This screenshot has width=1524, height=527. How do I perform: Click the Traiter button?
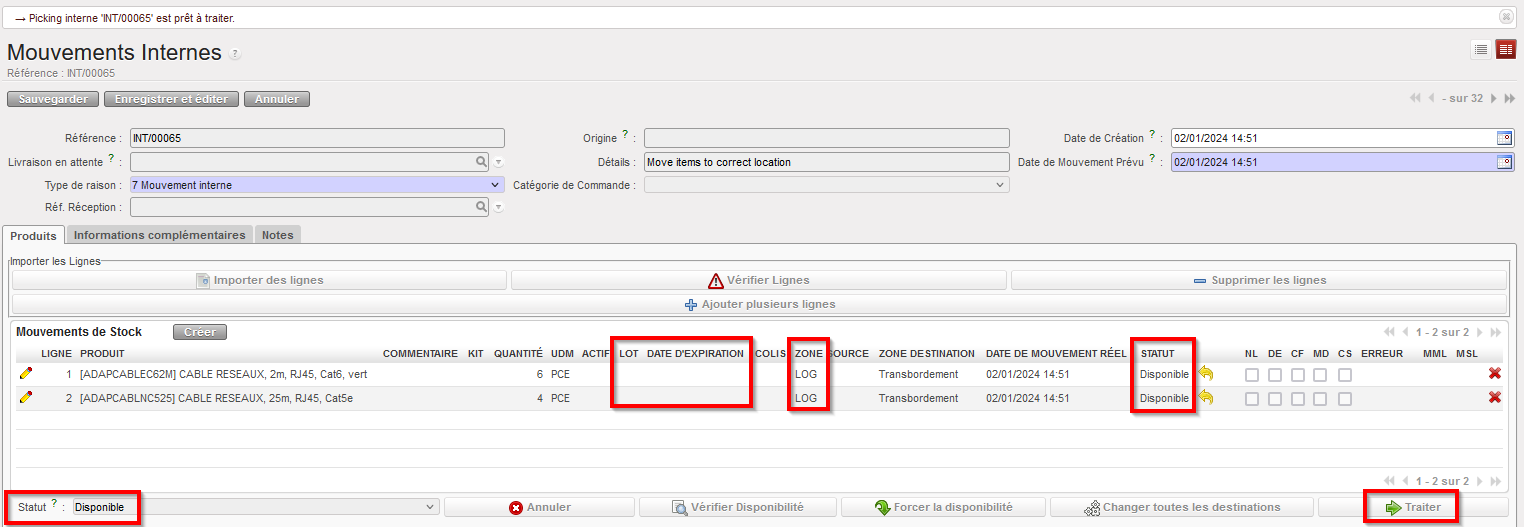point(1412,507)
